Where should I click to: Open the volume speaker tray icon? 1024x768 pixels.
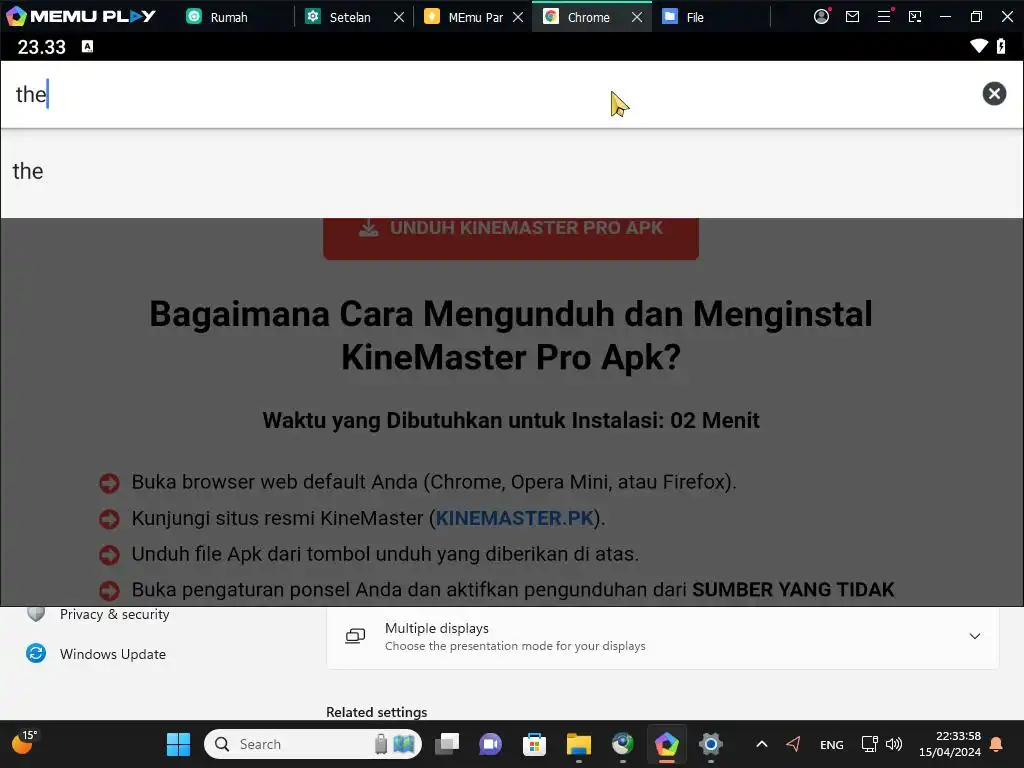894,744
